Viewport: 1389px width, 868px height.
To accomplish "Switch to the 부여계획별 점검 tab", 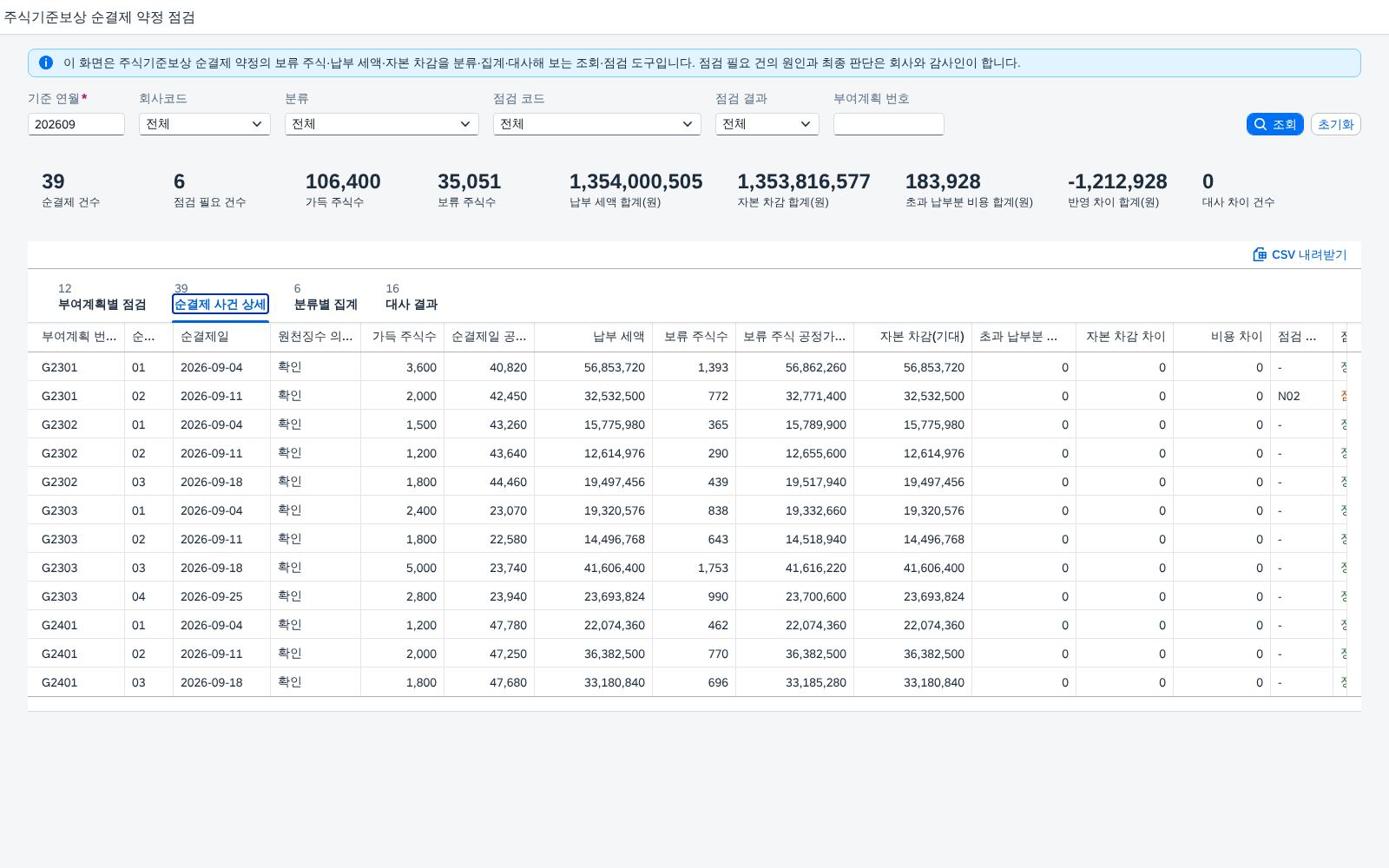I will [x=102, y=304].
